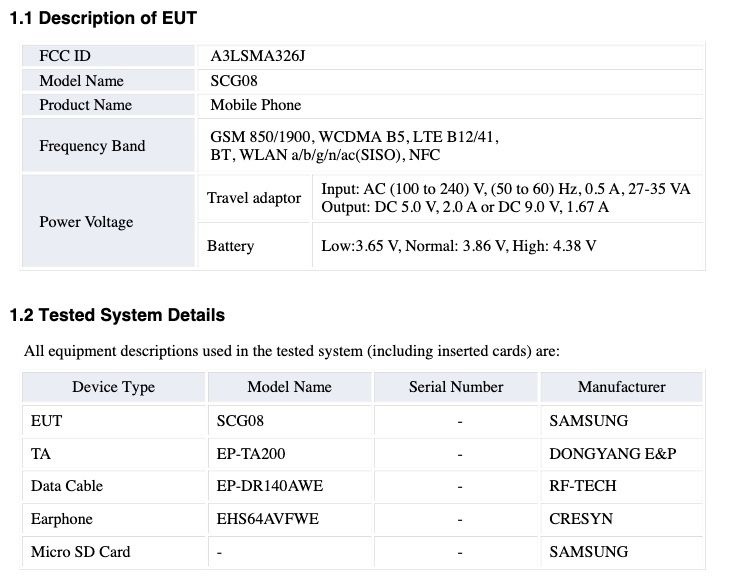731x584 pixels.
Task: Select the EP-DR140AWE model name cell
Action: tap(270, 486)
